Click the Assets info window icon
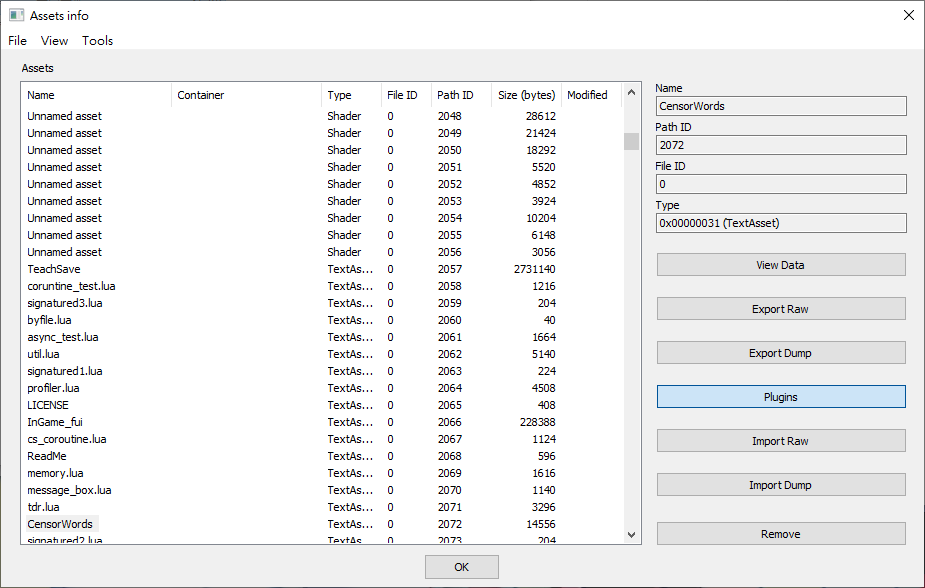 pos(16,16)
